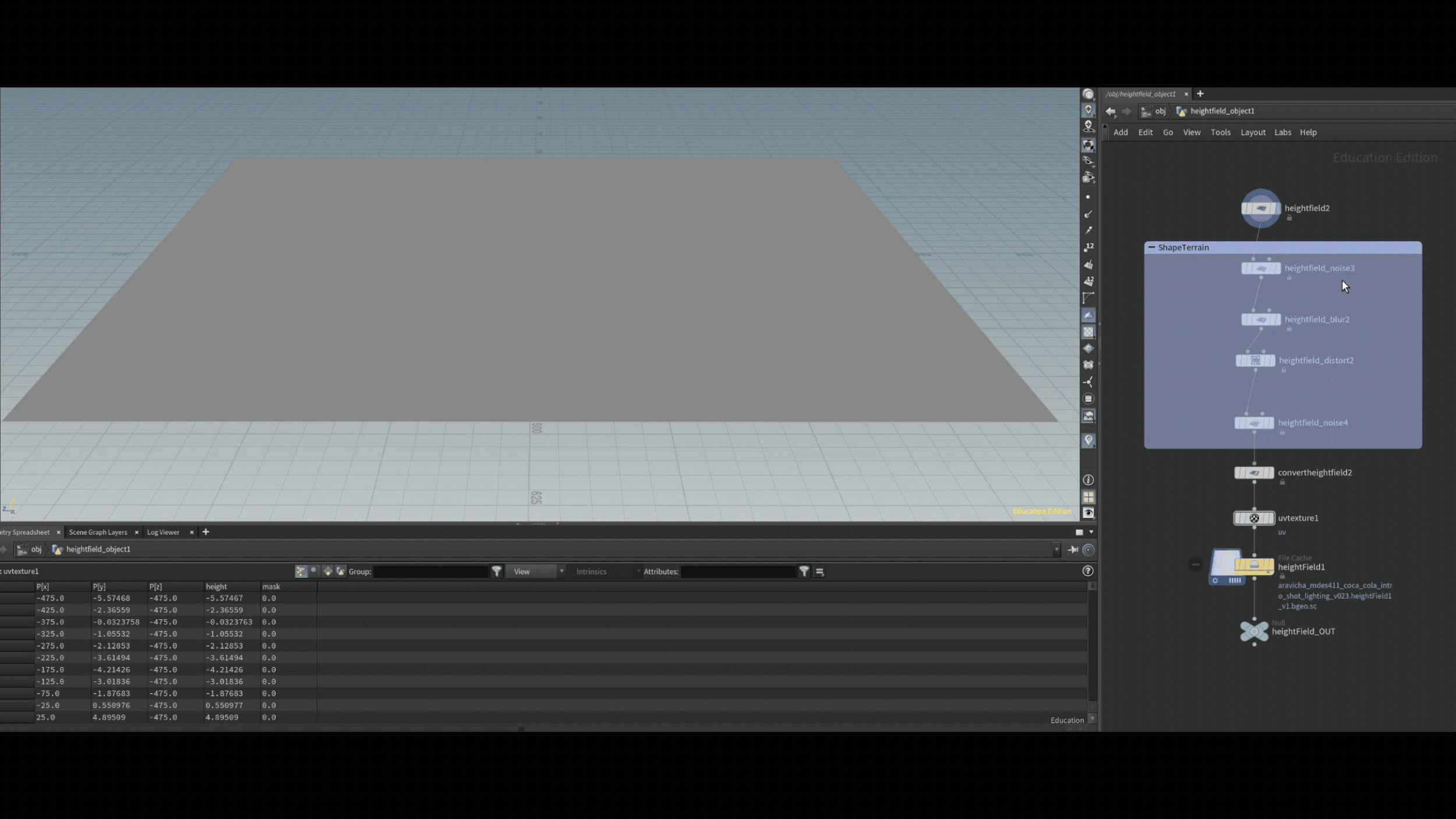This screenshot has width=1456, height=819.
Task: Click the network back arrow icon
Action: tap(1111, 111)
